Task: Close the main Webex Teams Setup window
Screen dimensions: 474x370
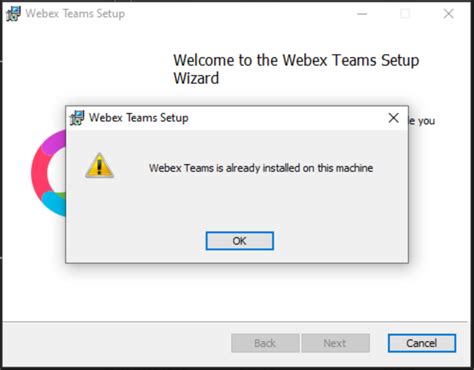Action: click(449, 14)
